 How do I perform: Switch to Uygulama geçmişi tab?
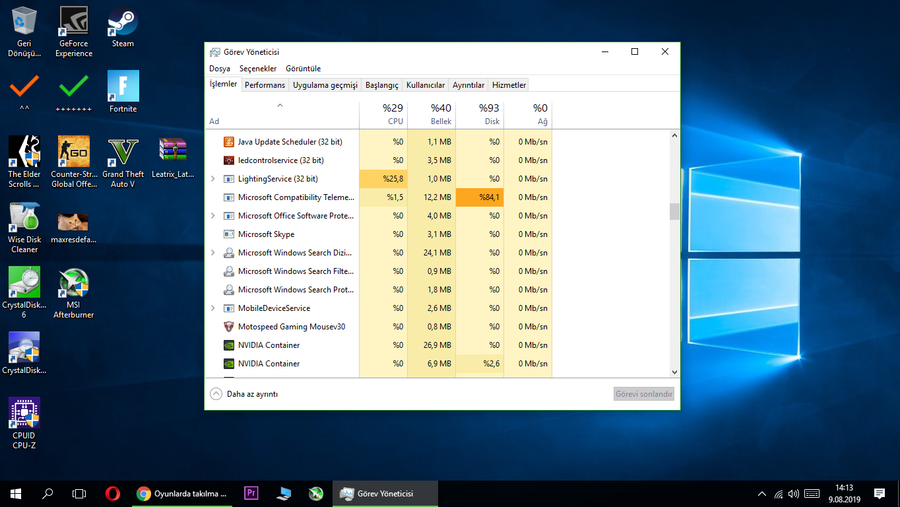[x=325, y=85]
